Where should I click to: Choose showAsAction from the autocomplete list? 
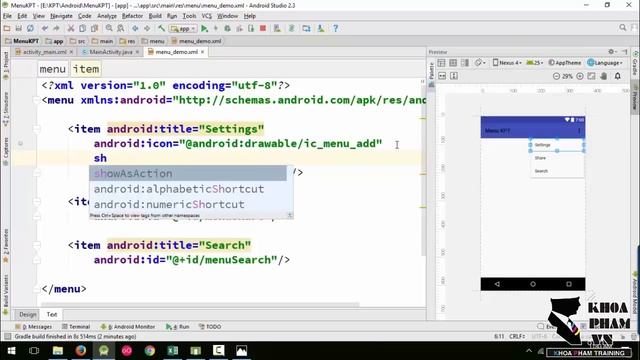[x=188, y=173]
